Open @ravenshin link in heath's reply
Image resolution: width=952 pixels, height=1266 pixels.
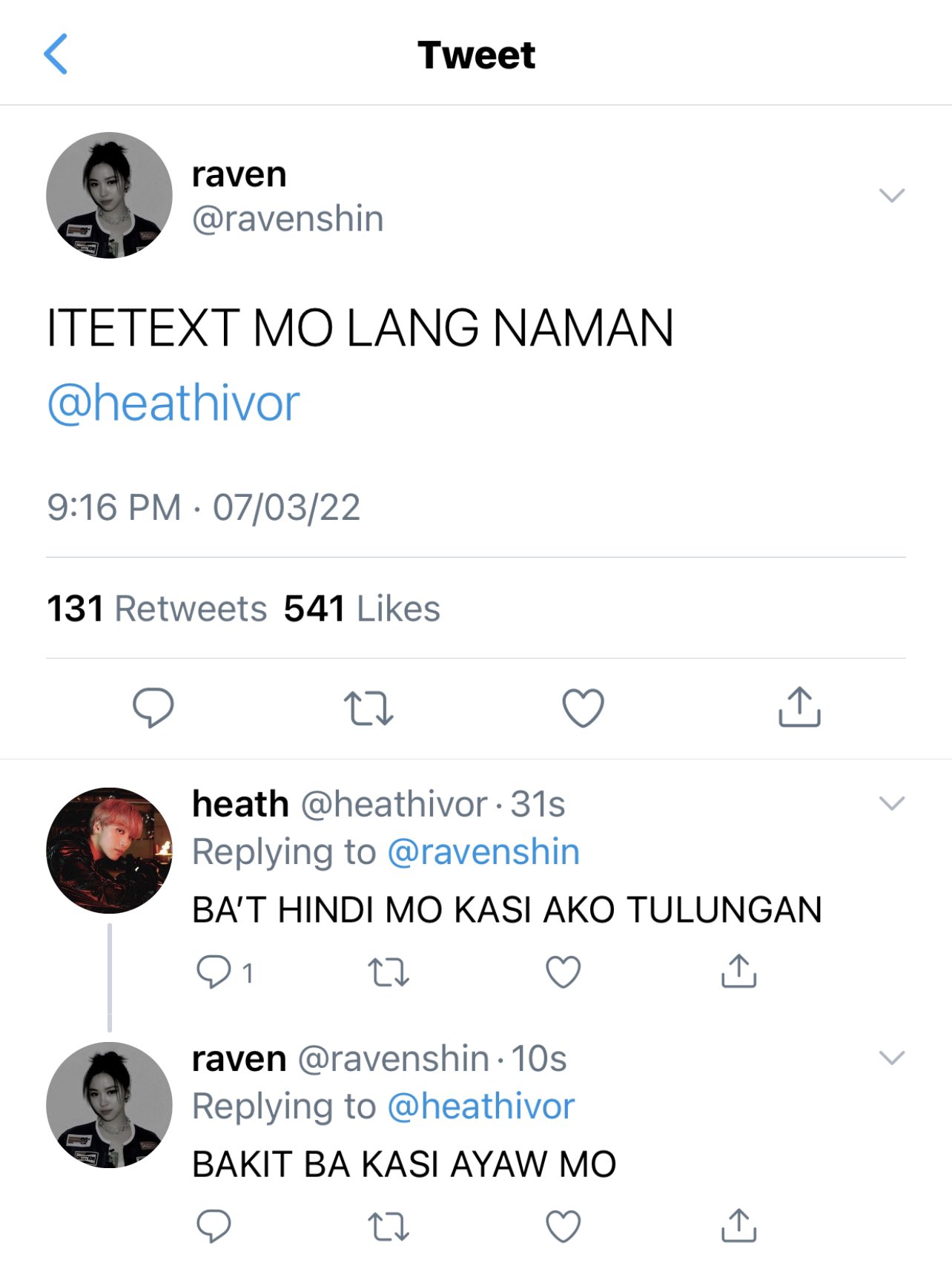483,851
